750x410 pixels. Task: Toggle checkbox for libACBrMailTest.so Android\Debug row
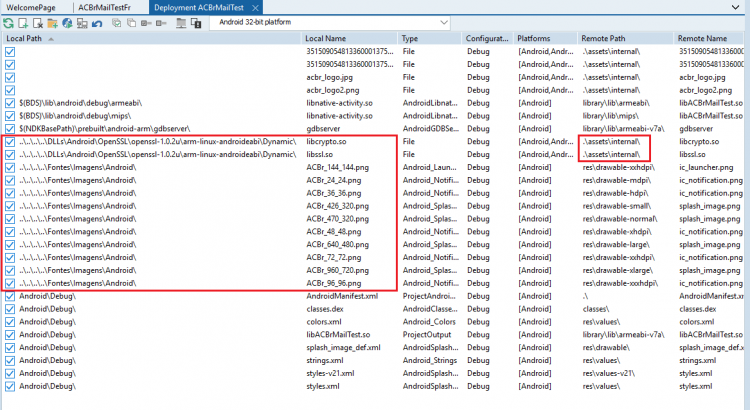(10, 335)
